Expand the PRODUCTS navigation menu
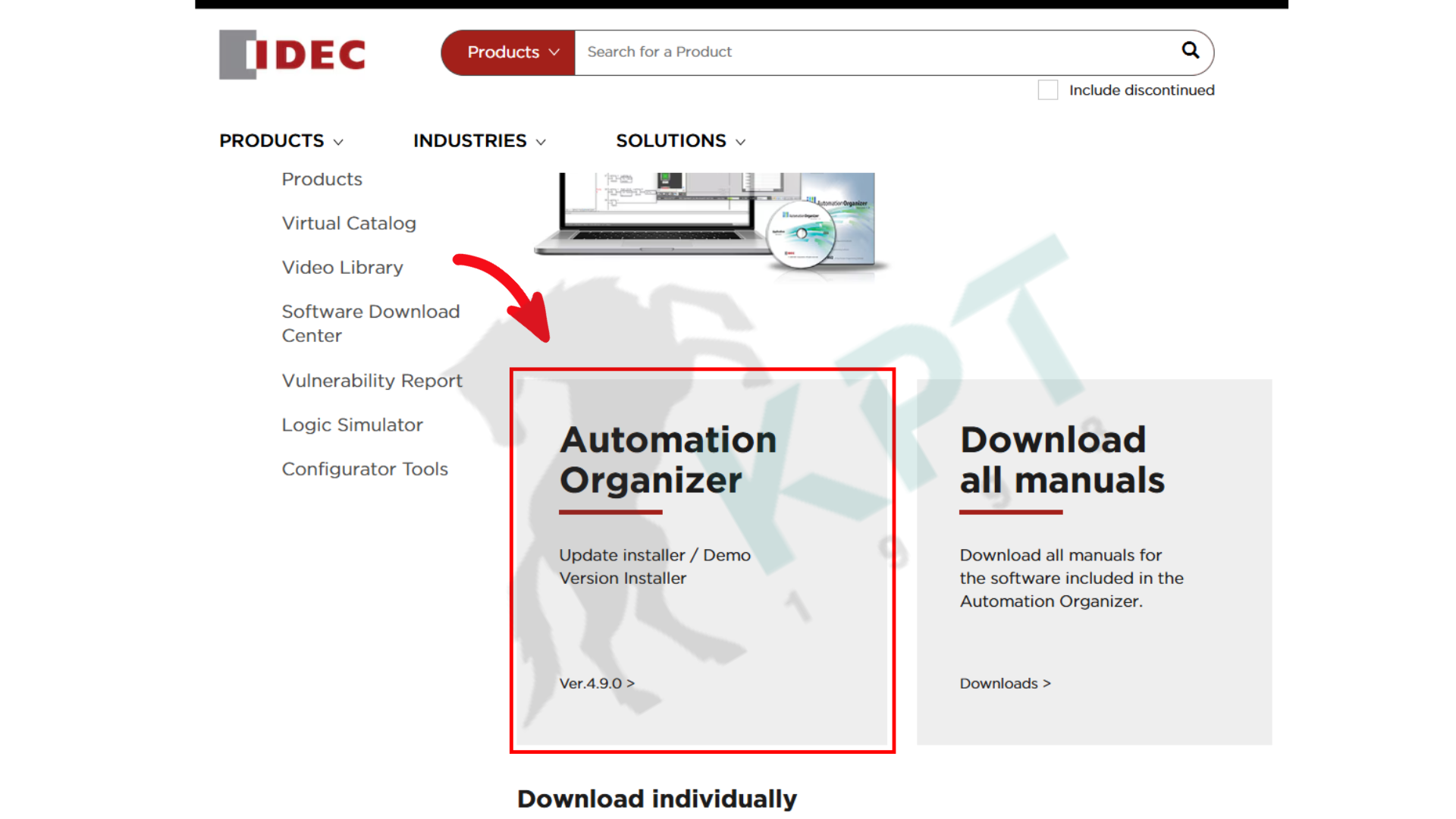The width and height of the screenshot is (1456, 819). tap(281, 141)
